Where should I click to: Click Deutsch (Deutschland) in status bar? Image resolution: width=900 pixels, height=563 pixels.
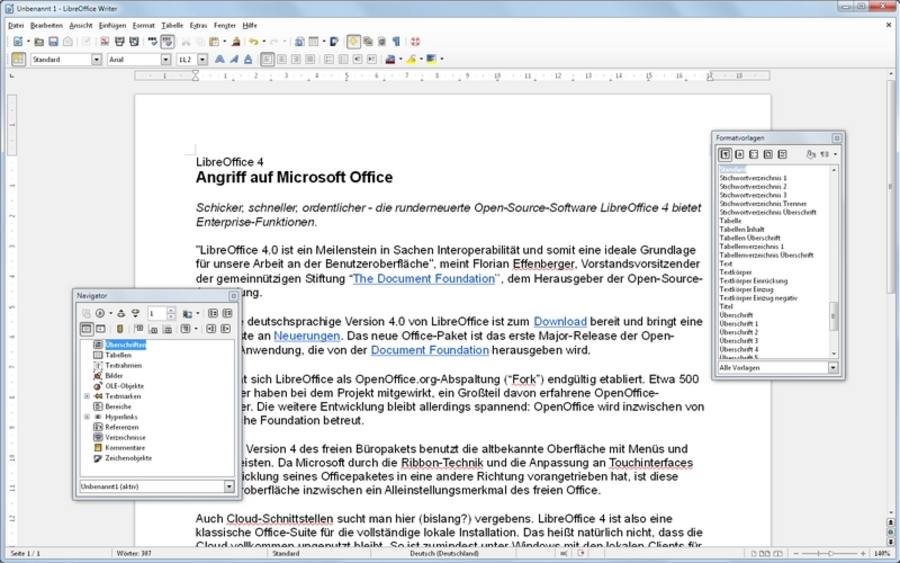[444, 553]
